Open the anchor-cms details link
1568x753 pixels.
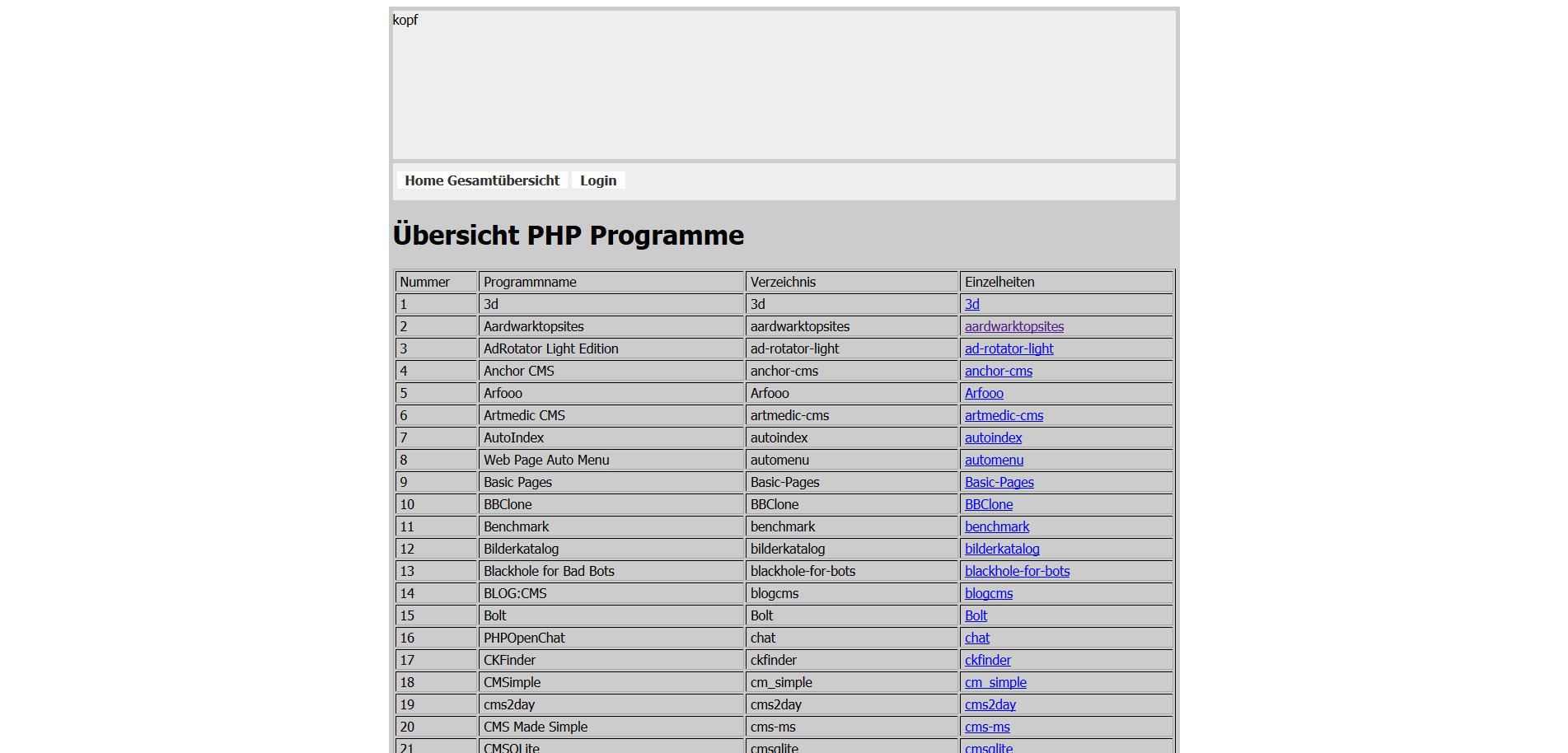click(998, 371)
